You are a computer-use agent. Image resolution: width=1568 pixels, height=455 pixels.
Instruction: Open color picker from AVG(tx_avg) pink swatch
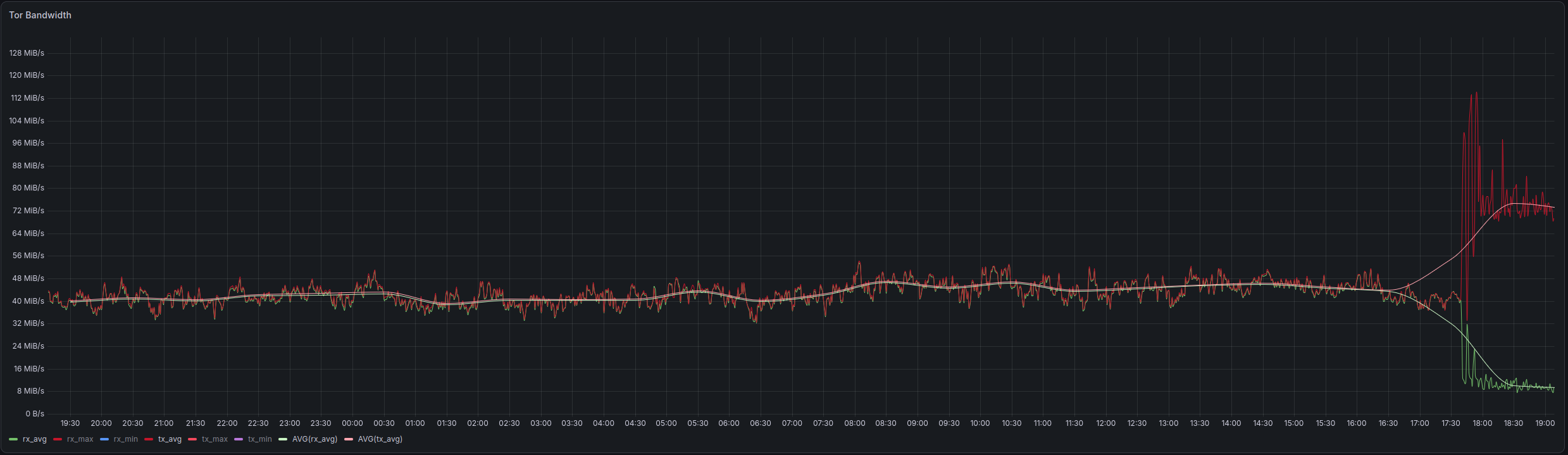pyautogui.click(x=349, y=439)
